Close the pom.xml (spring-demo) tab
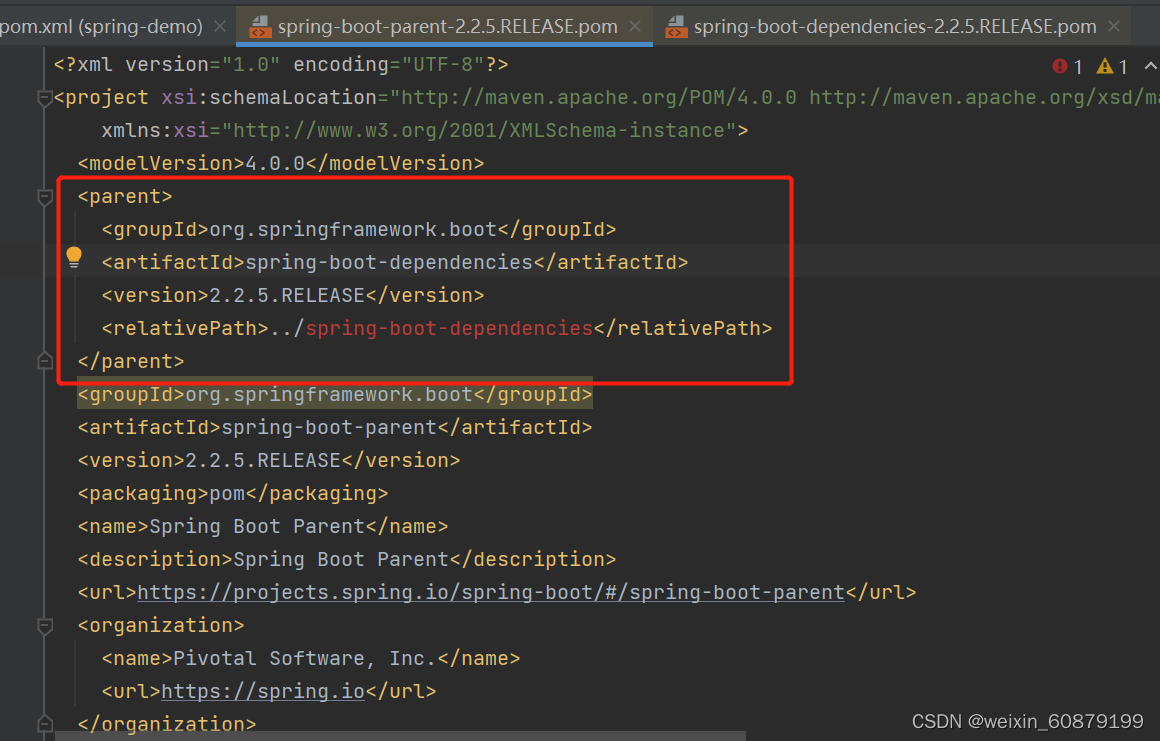Screen dimensions: 1160x741 pyautogui.click(x=219, y=25)
